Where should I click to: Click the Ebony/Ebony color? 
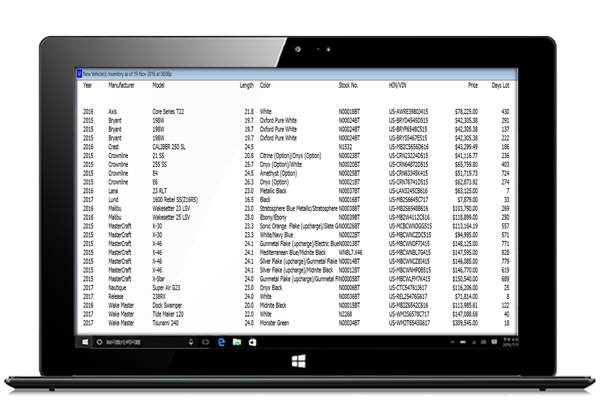(273, 218)
